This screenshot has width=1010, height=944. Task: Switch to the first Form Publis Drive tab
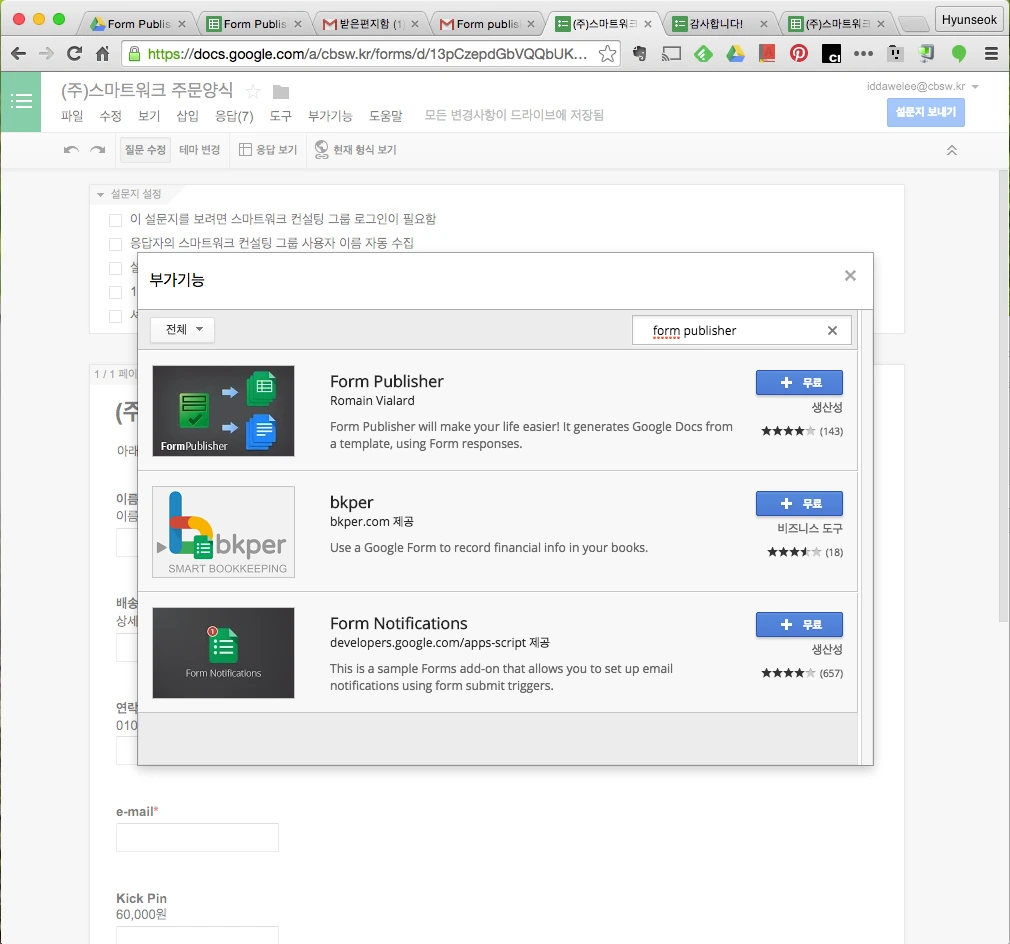[x=138, y=24]
